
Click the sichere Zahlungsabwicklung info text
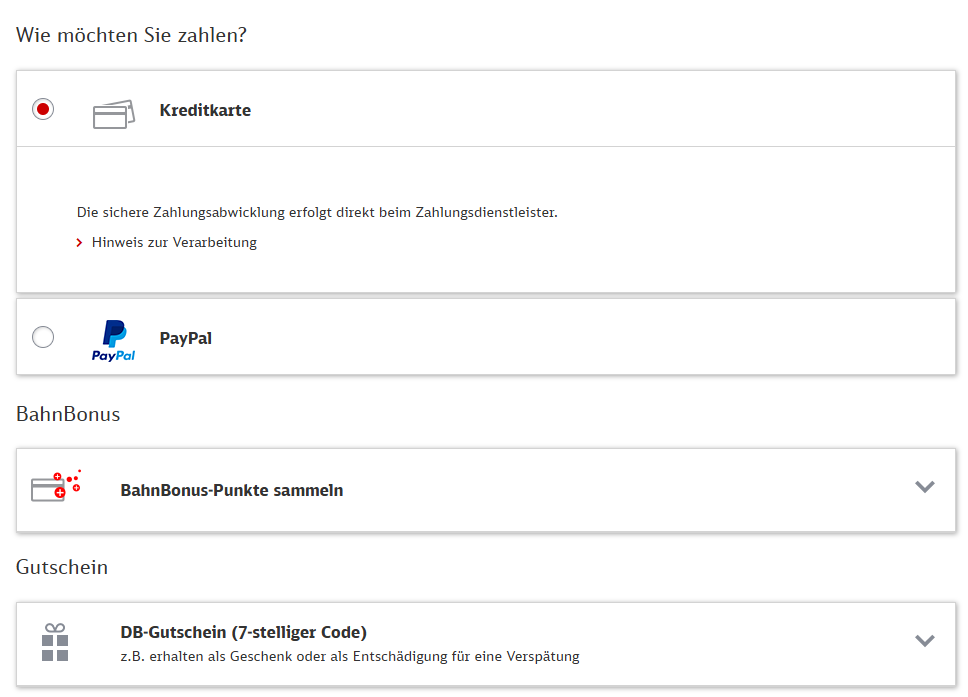pyautogui.click(x=317, y=213)
